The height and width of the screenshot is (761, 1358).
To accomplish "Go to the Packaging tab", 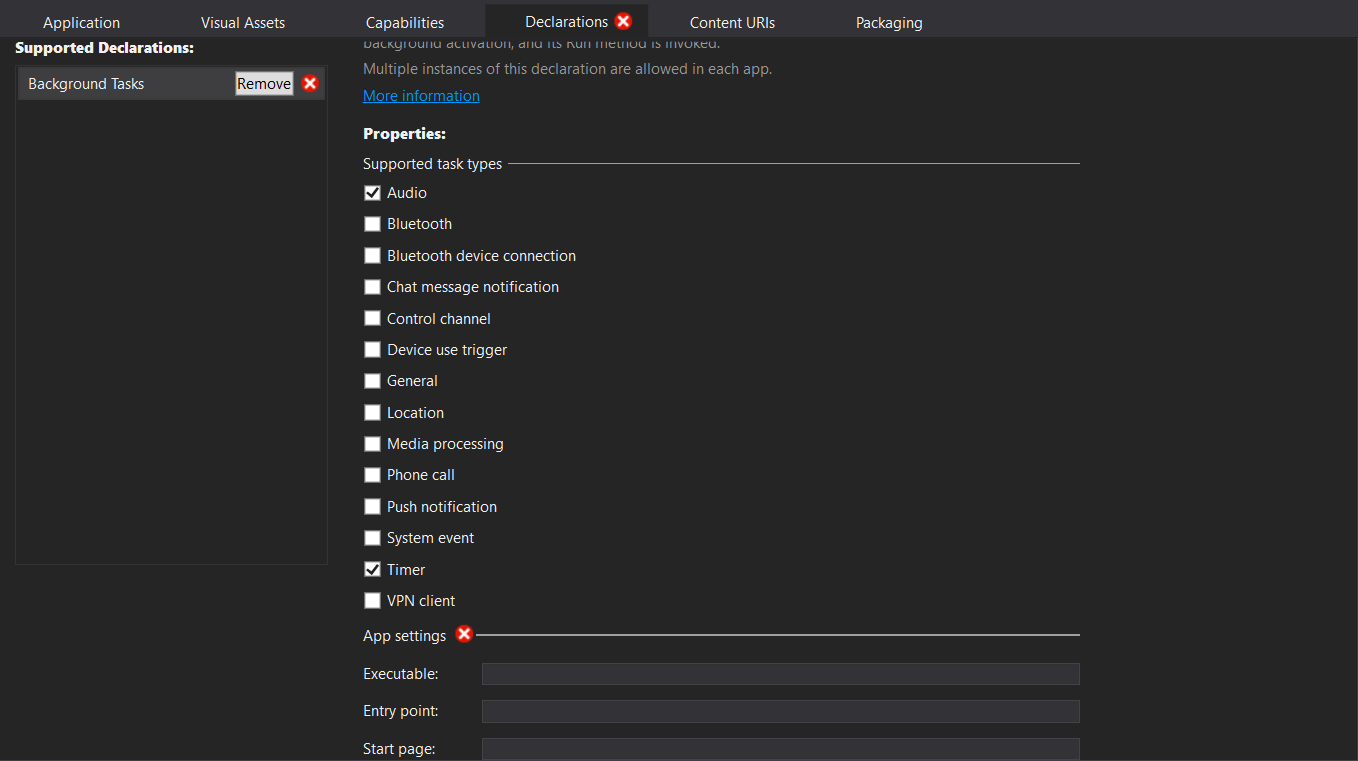I will (x=889, y=22).
